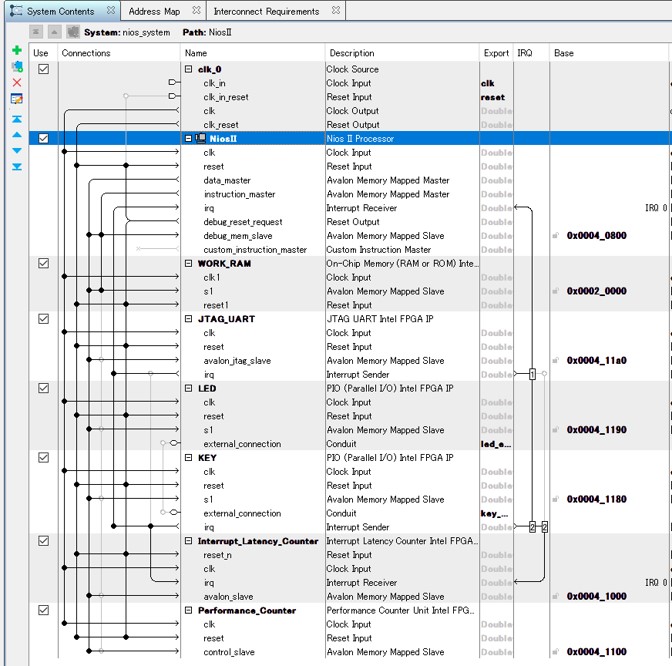
Task: Click lock icon beside base 0x0004_1000
Action: 555,596
